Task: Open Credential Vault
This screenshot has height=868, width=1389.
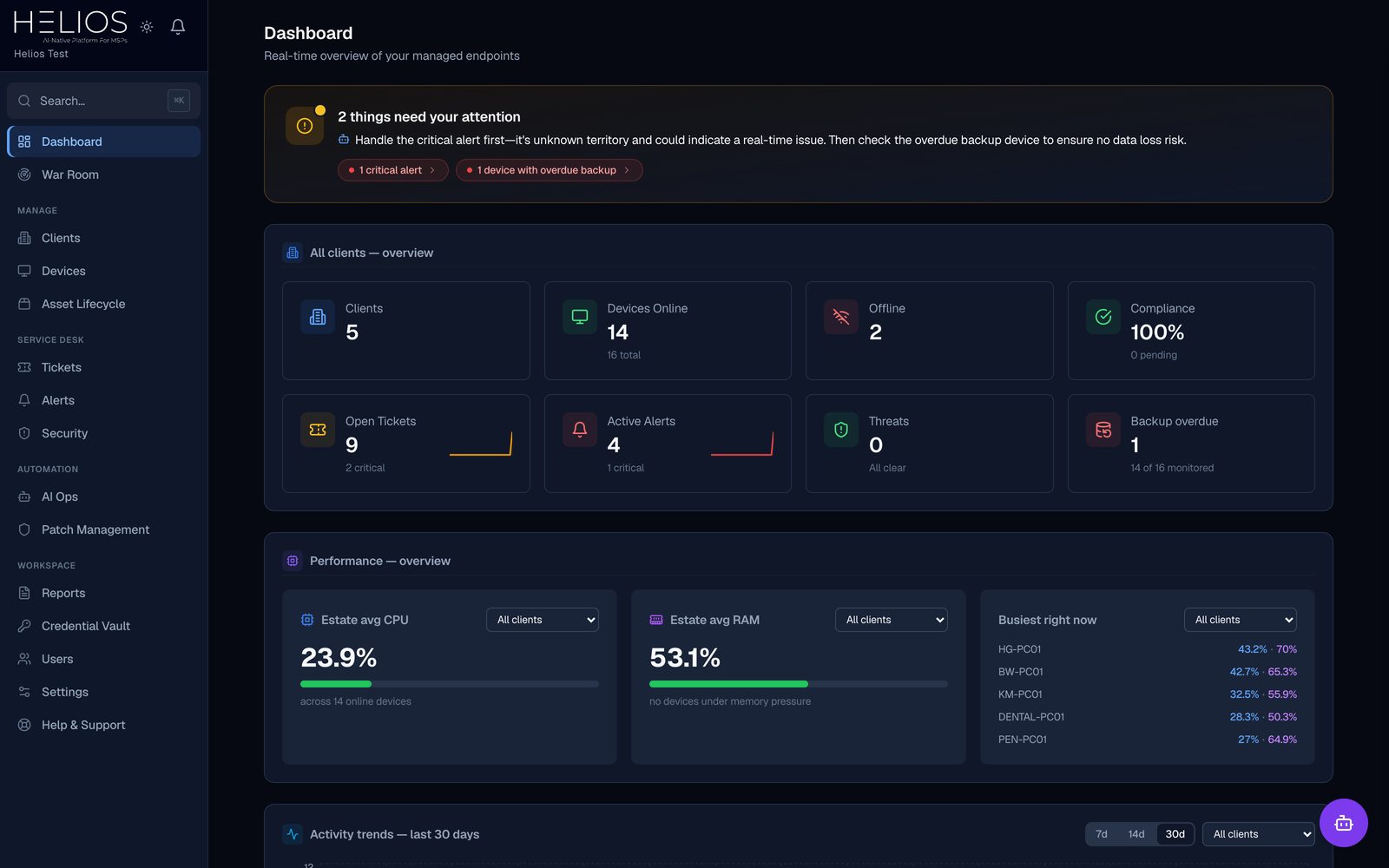Action: tap(103, 626)
